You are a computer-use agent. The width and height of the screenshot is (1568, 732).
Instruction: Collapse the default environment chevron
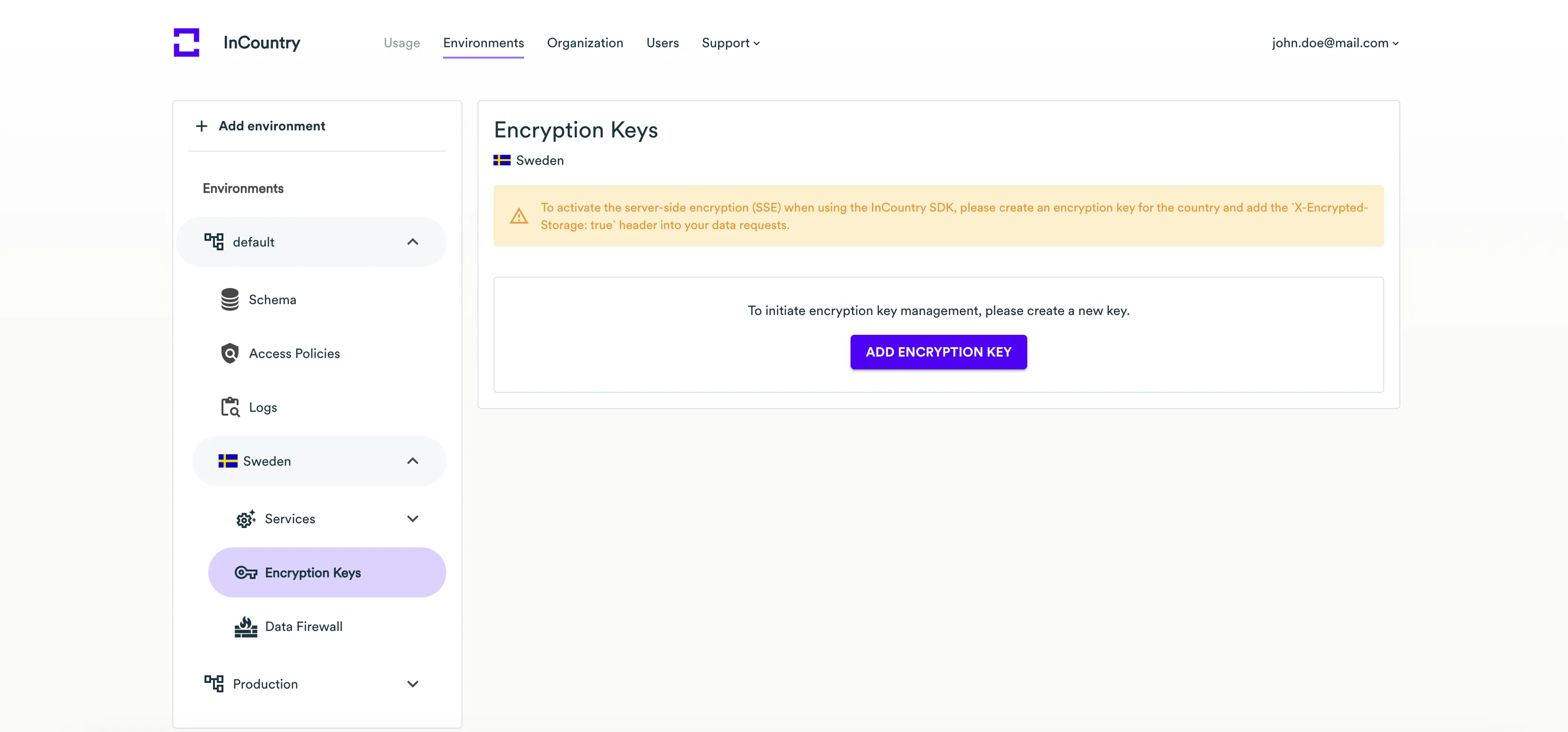[x=413, y=242]
